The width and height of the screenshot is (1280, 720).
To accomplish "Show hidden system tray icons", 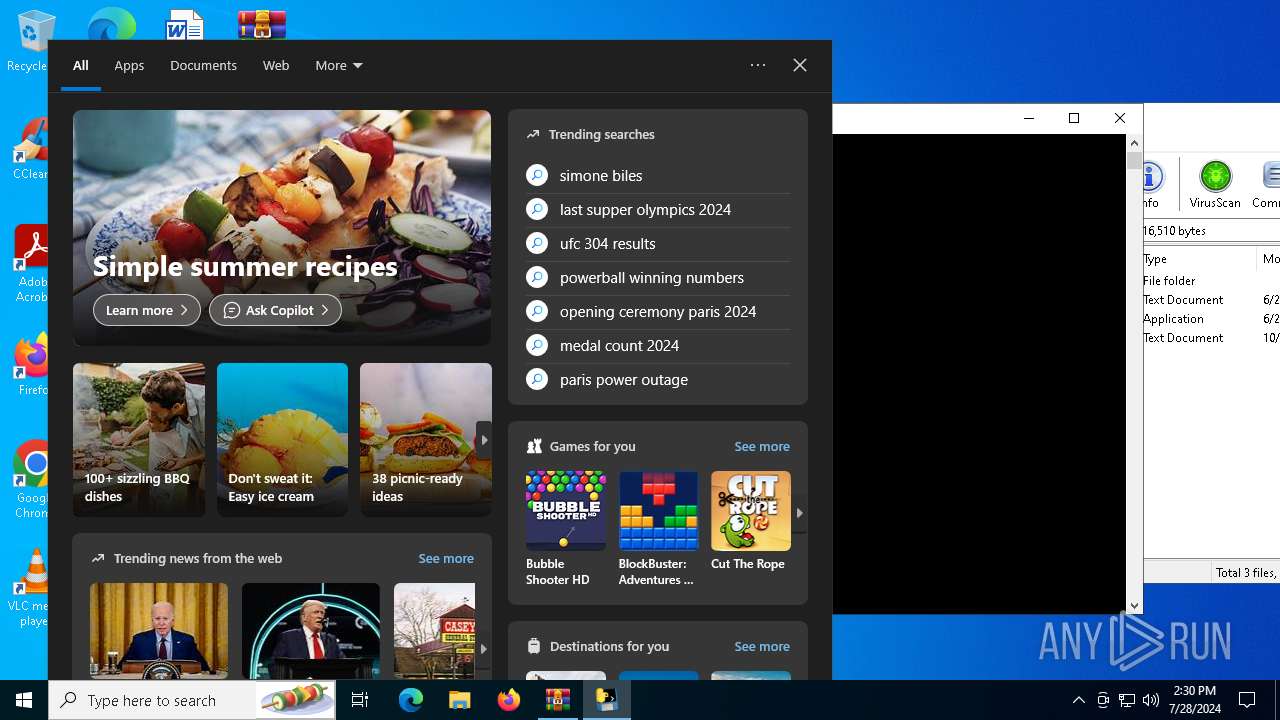I will (1078, 700).
